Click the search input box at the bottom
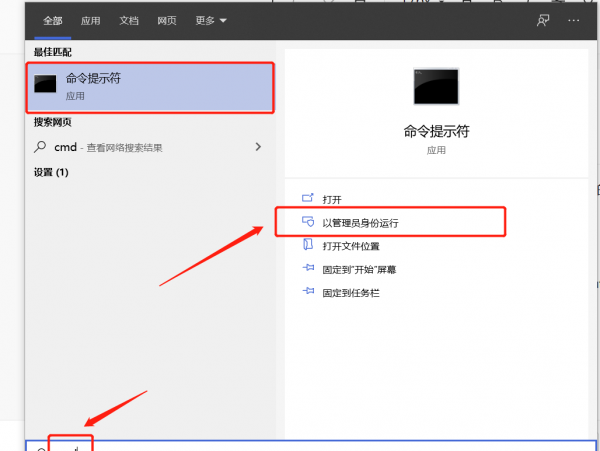600x451 pixels. [x=311, y=446]
